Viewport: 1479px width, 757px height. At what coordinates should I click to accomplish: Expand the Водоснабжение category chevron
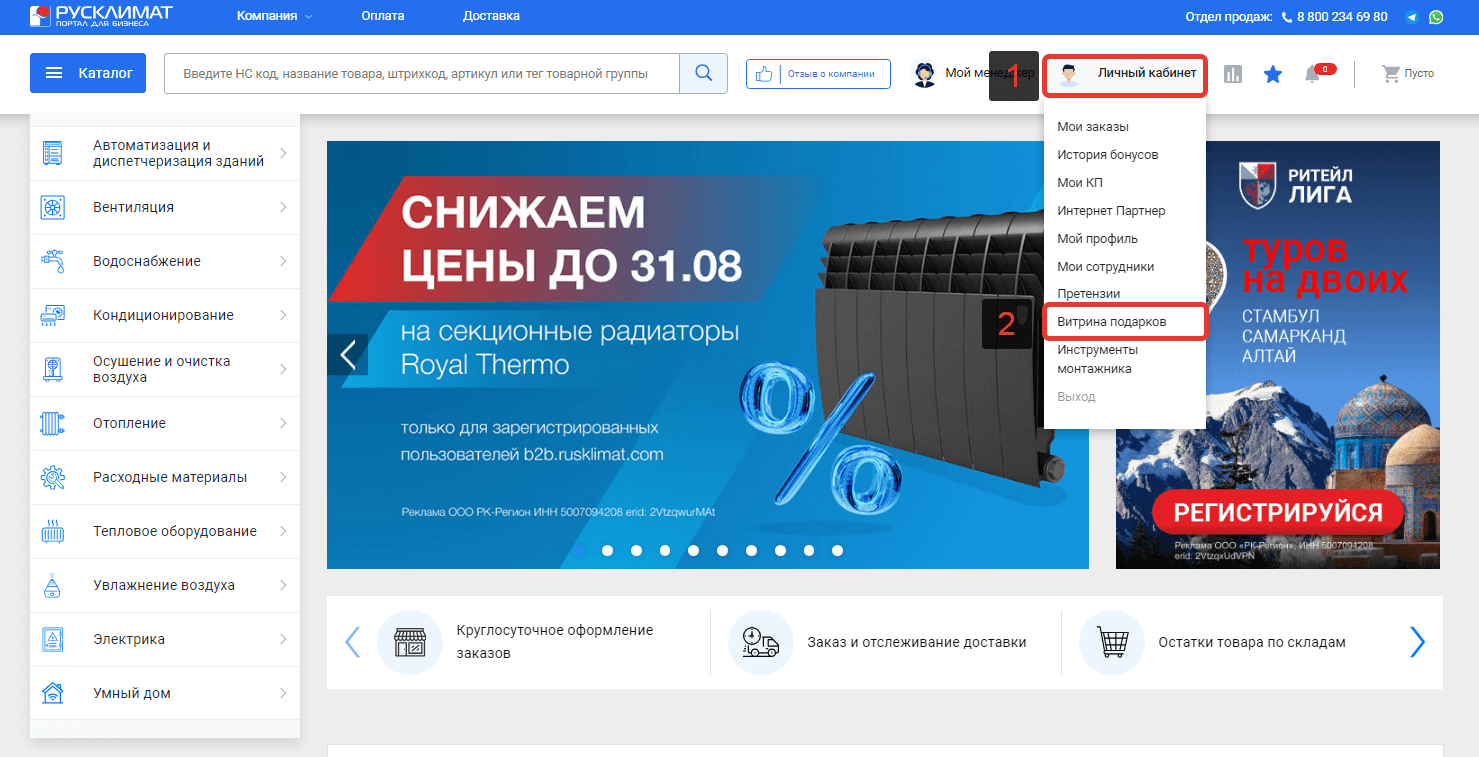(x=283, y=261)
